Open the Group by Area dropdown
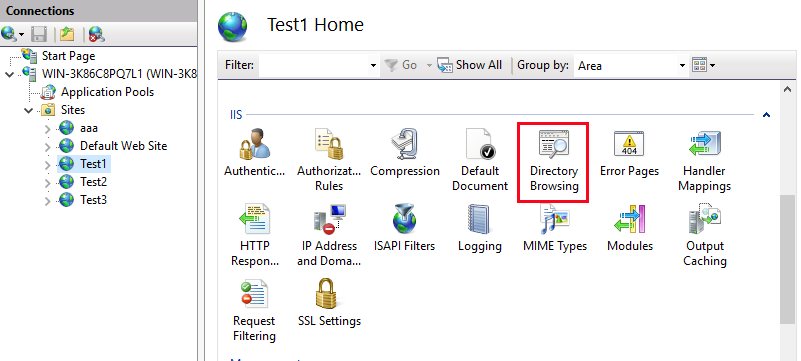 pos(630,65)
